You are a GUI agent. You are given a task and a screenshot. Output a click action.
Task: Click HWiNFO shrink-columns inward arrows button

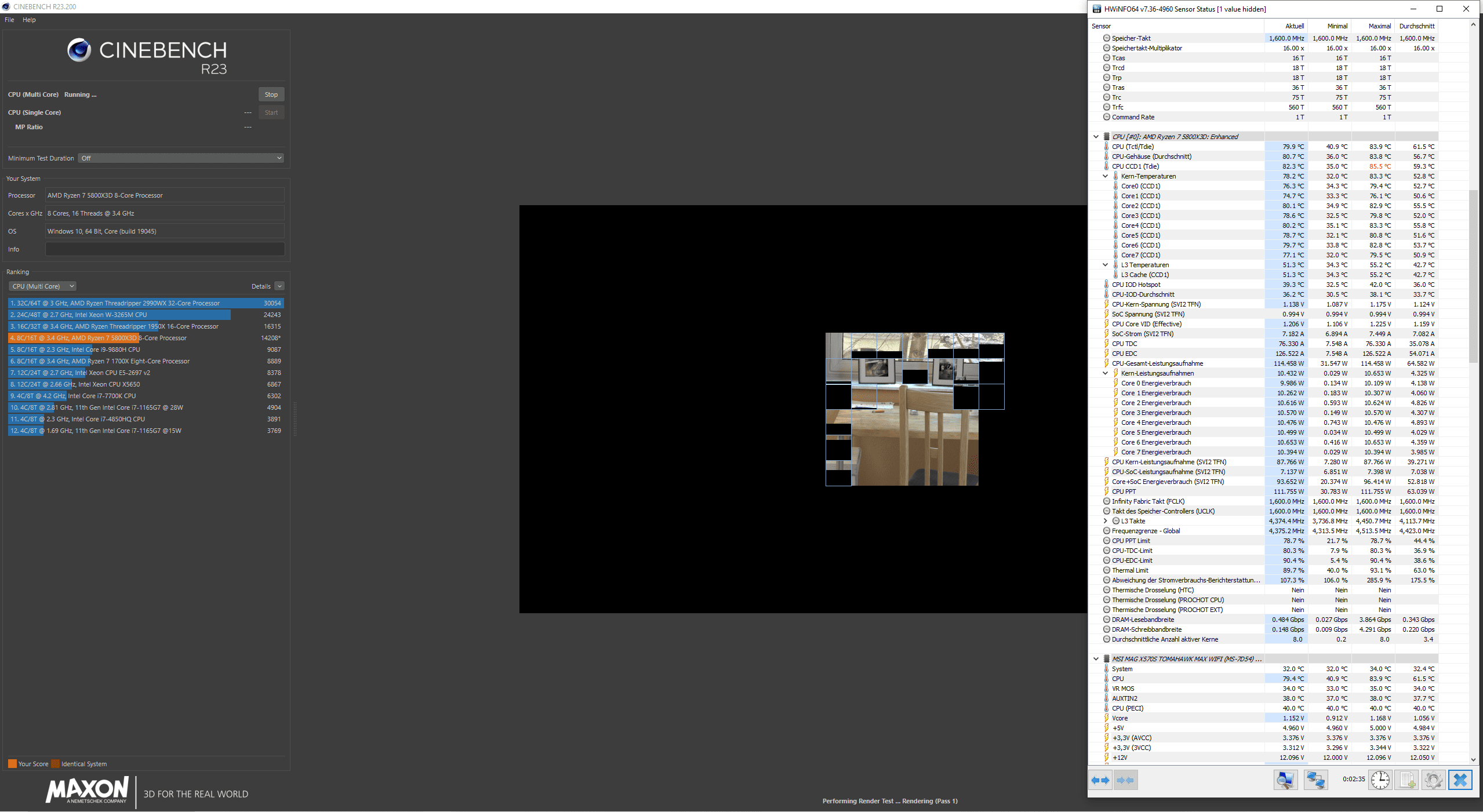click(x=1125, y=780)
